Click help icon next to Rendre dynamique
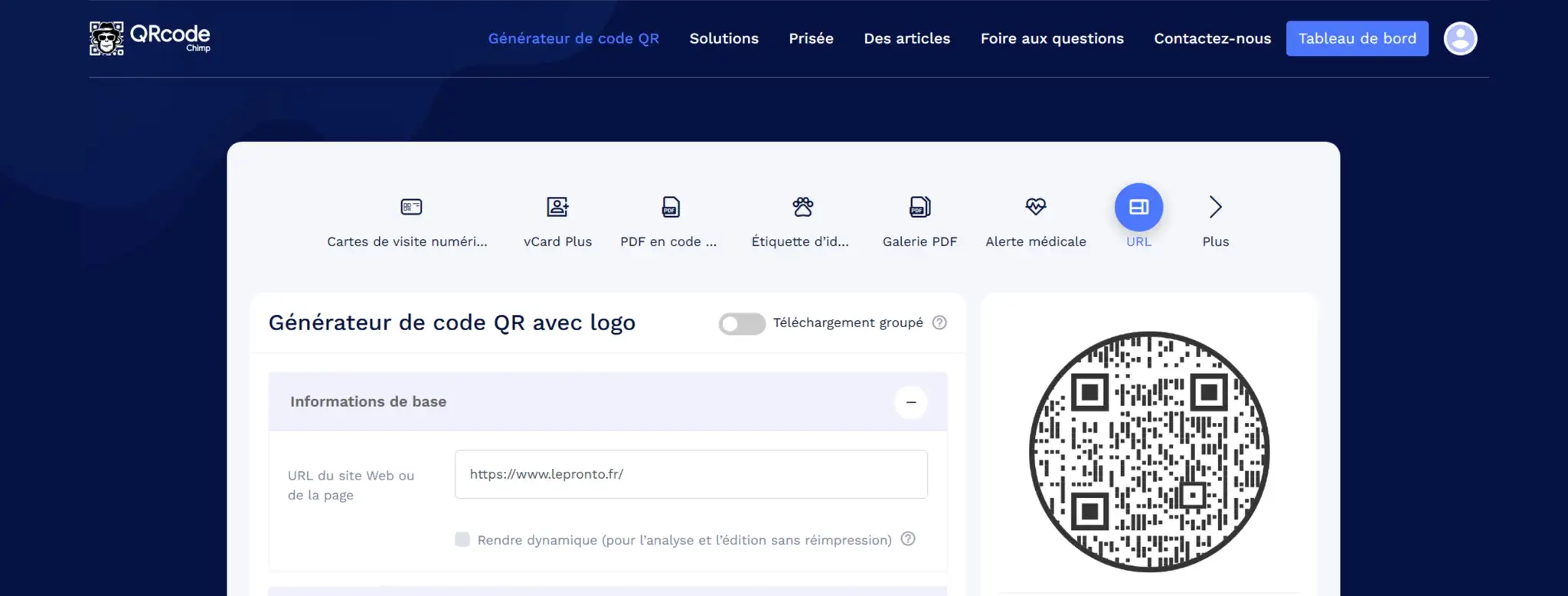Image resolution: width=1568 pixels, height=596 pixels. click(908, 539)
